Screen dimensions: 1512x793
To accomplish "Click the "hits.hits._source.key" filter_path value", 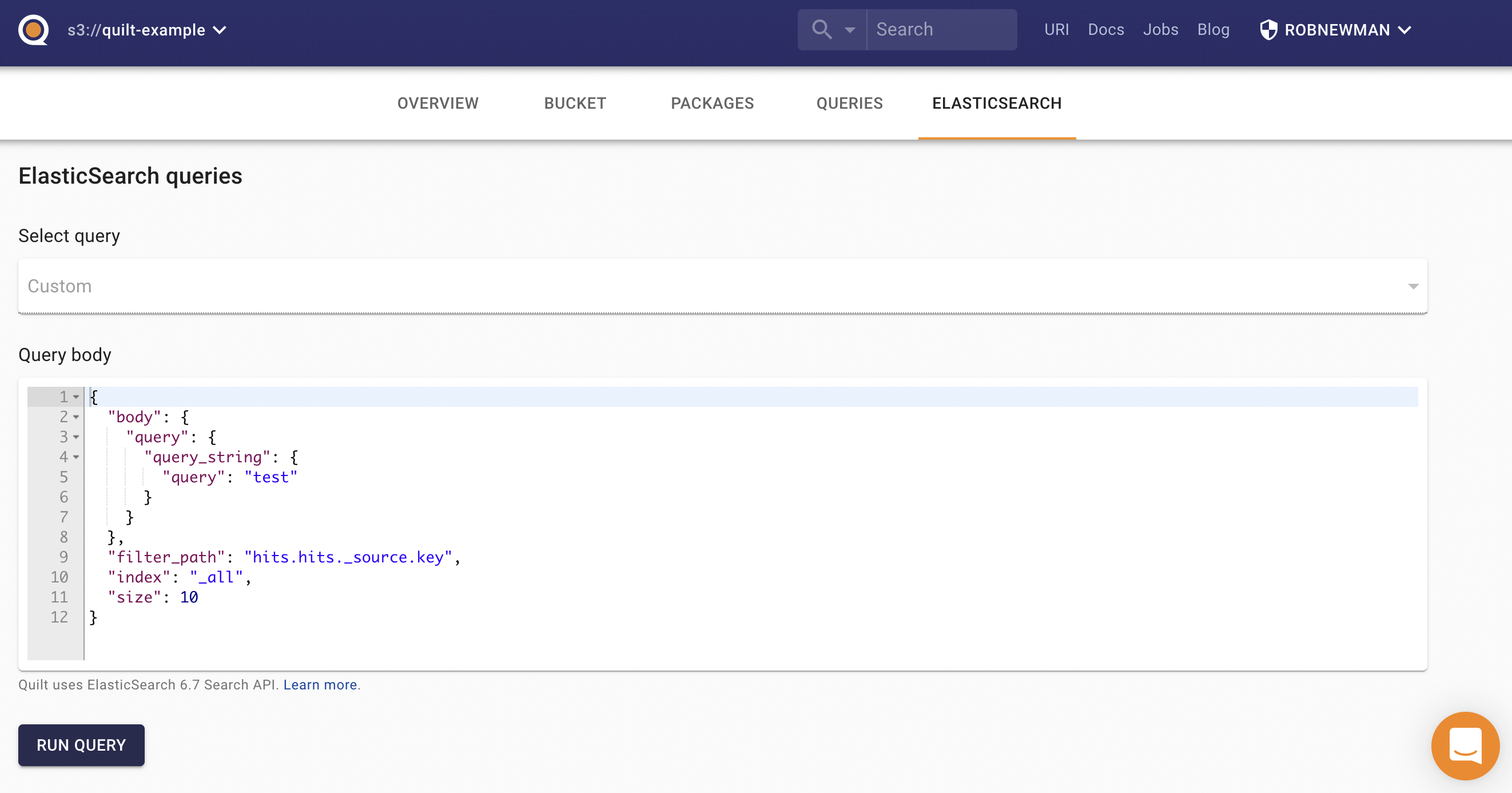I will click(348, 557).
